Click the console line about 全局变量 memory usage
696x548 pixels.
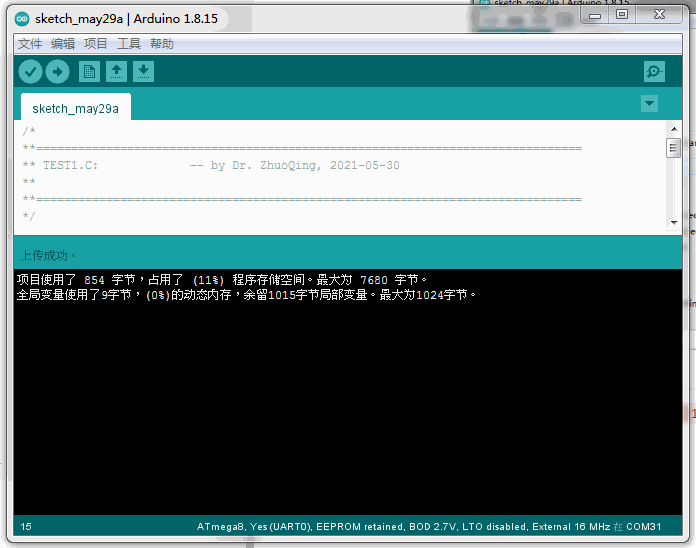click(246, 295)
